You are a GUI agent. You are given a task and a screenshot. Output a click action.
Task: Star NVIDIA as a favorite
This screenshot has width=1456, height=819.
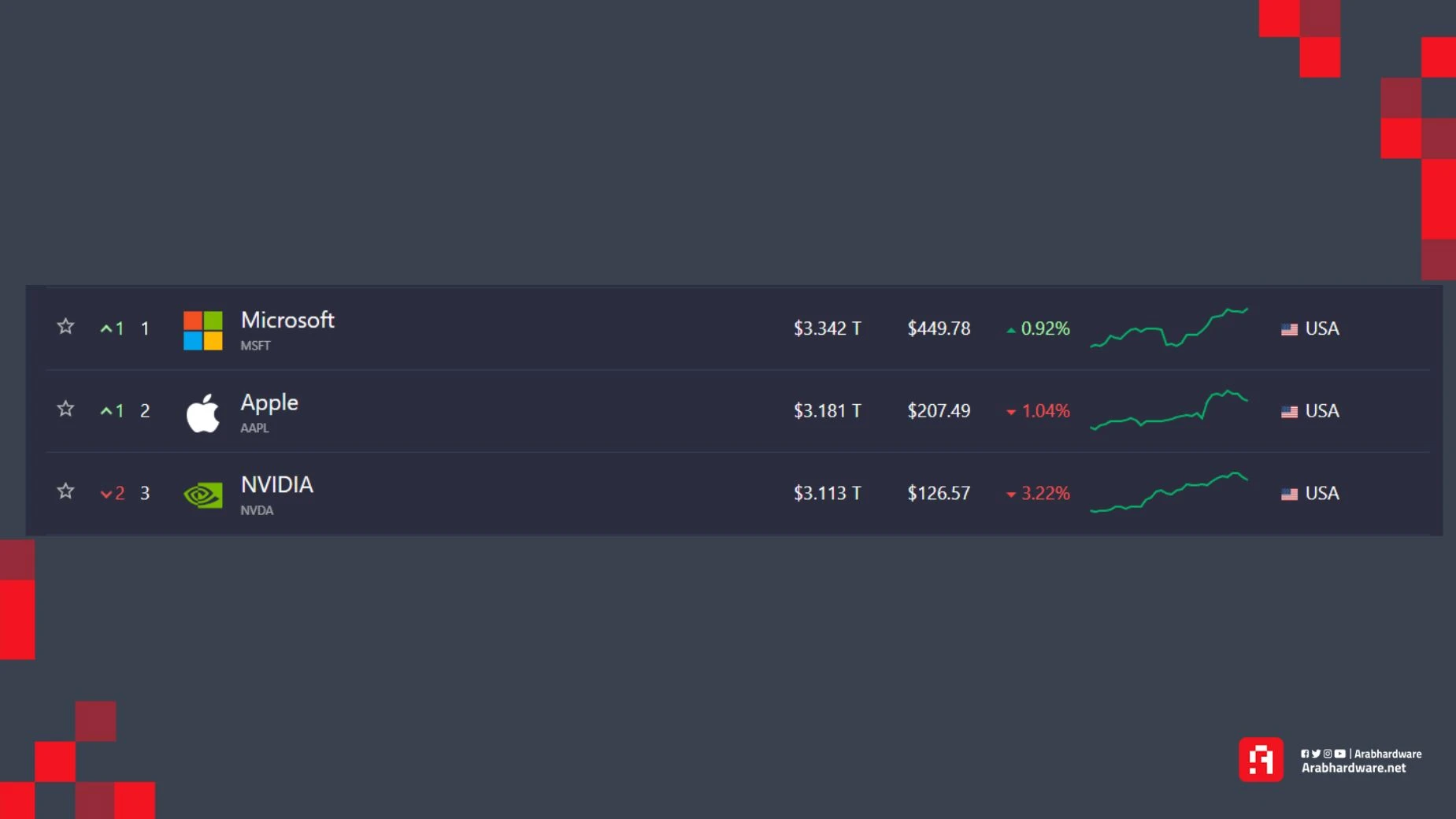pyautogui.click(x=65, y=491)
